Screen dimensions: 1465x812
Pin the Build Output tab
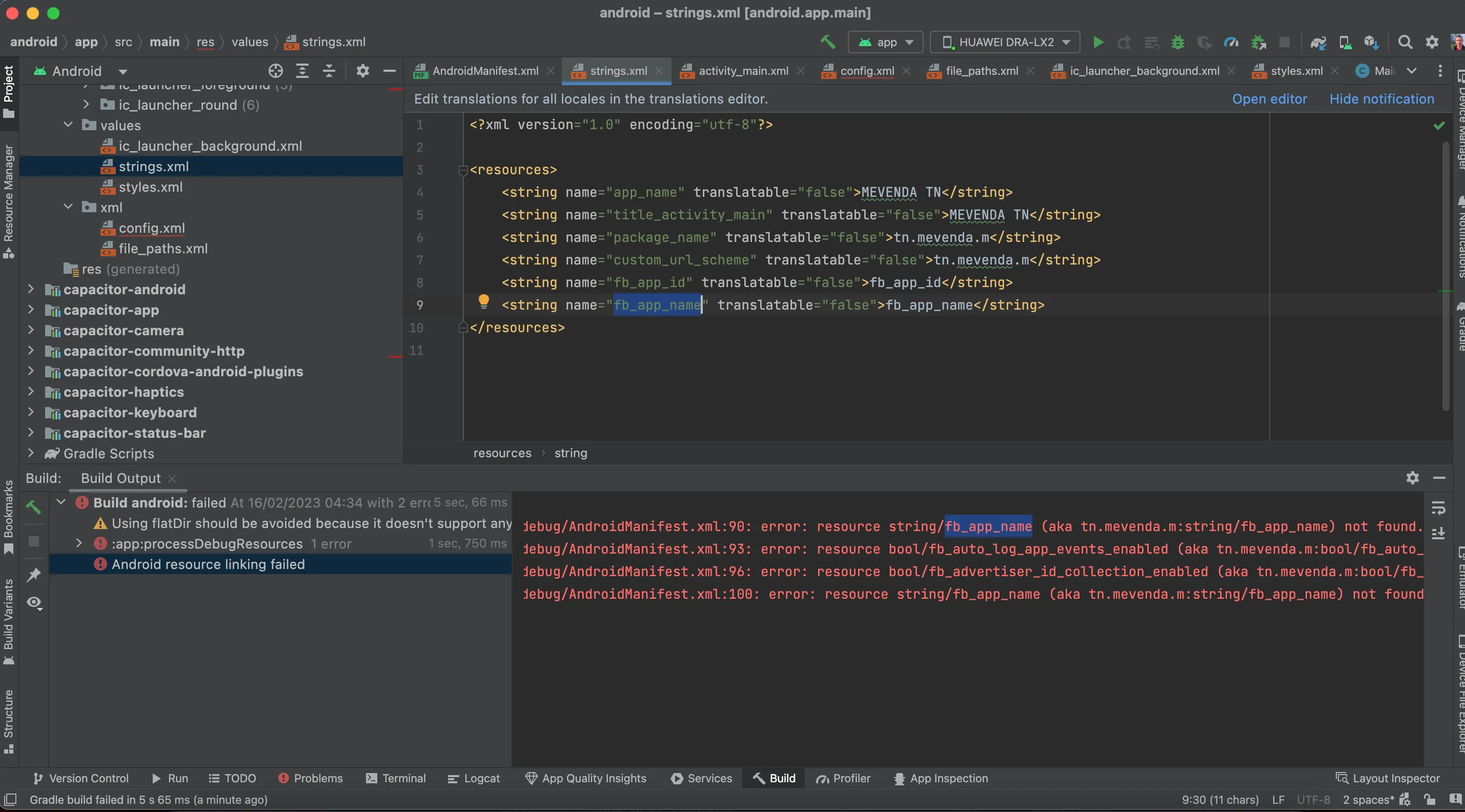click(33, 574)
